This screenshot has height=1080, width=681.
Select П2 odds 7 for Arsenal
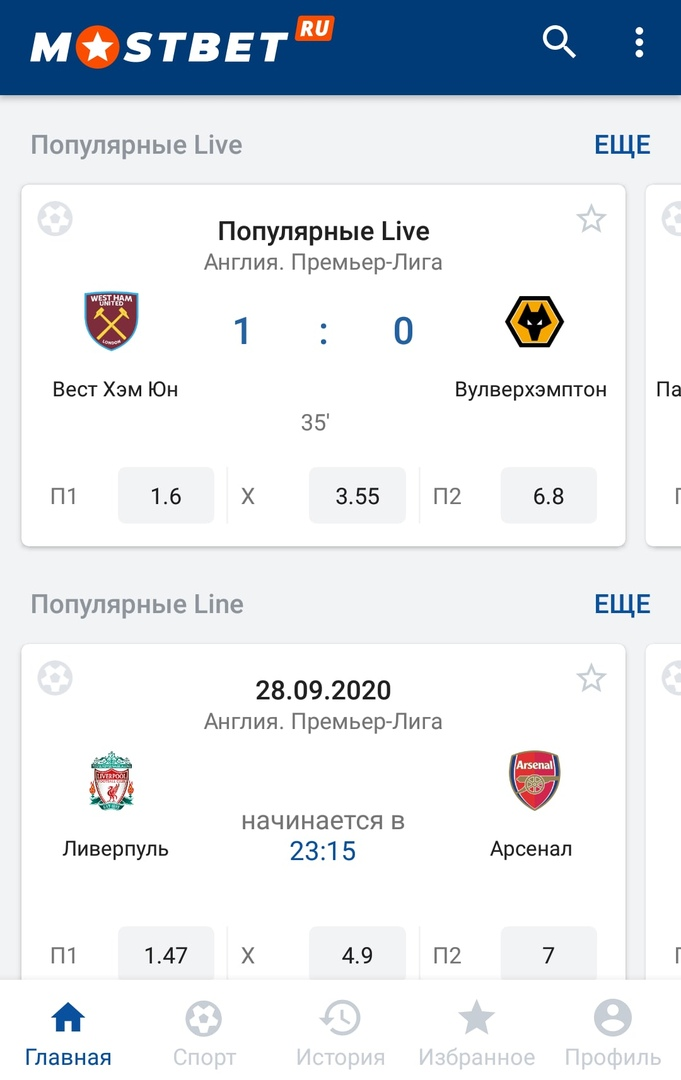(549, 953)
